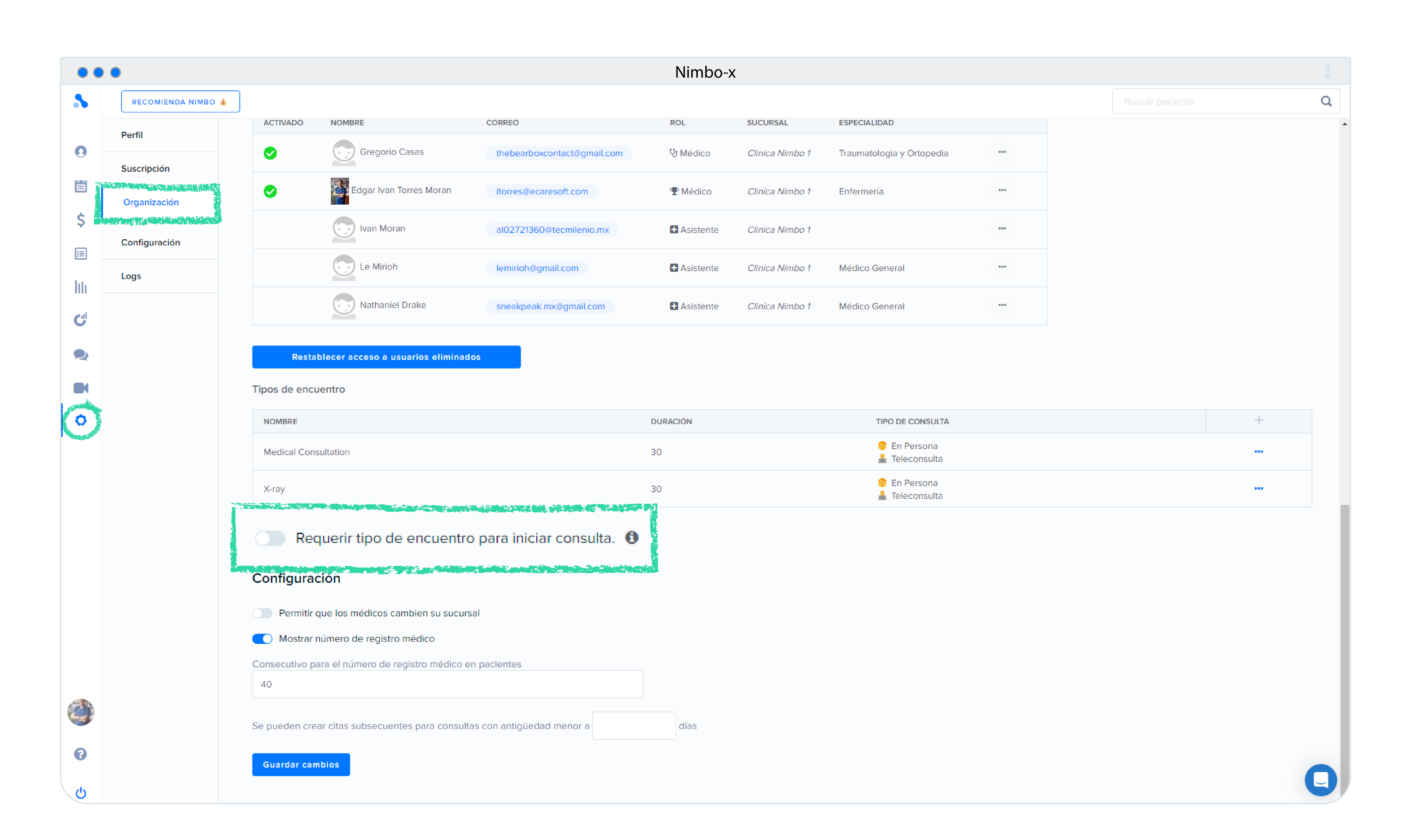Open options menu for Gregorio Casas

pyautogui.click(x=1002, y=152)
